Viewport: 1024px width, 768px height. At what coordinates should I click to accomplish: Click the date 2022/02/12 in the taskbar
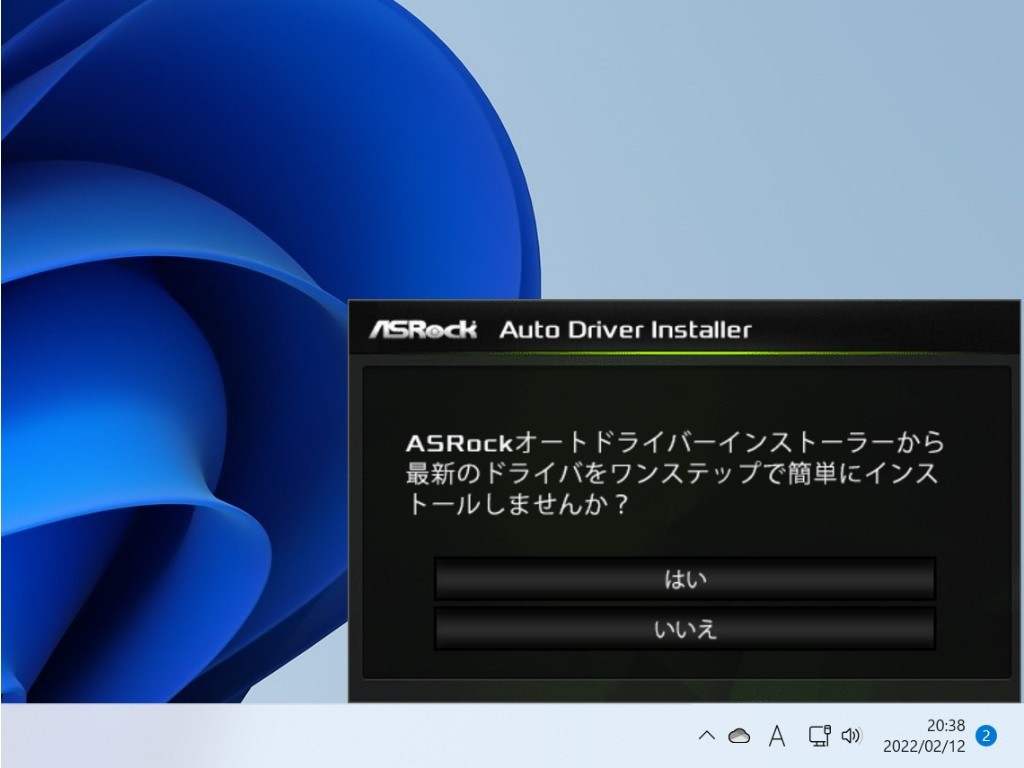pos(924,746)
